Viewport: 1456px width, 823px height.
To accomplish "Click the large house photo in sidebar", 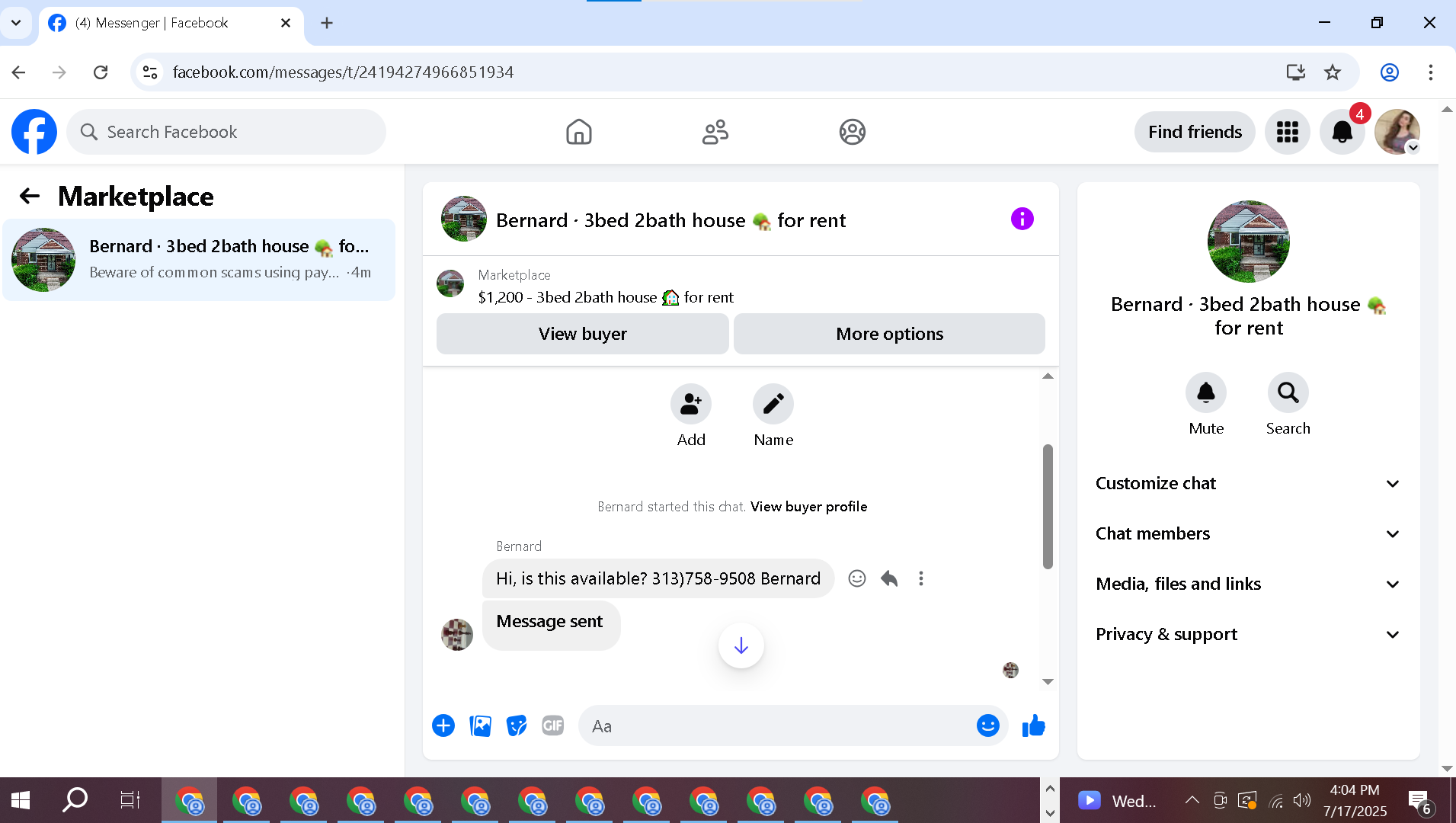I will pyautogui.click(x=1248, y=242).
